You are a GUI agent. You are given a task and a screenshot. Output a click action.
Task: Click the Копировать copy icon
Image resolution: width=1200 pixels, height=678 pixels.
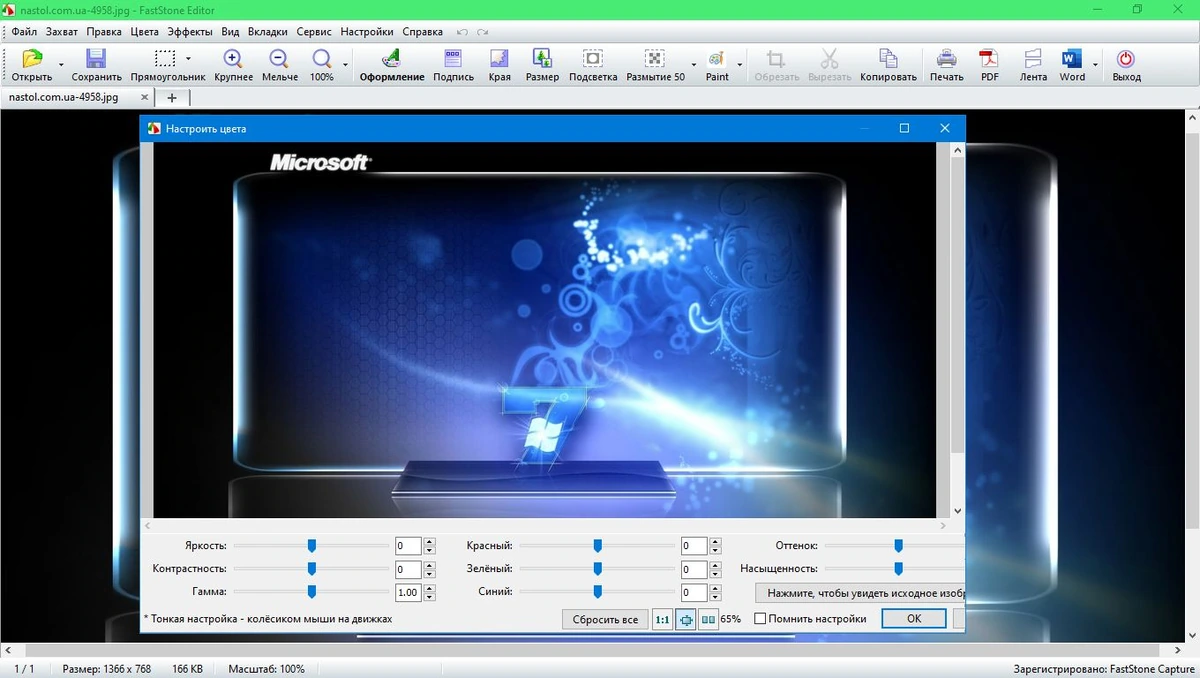click(x=888, y=59)
